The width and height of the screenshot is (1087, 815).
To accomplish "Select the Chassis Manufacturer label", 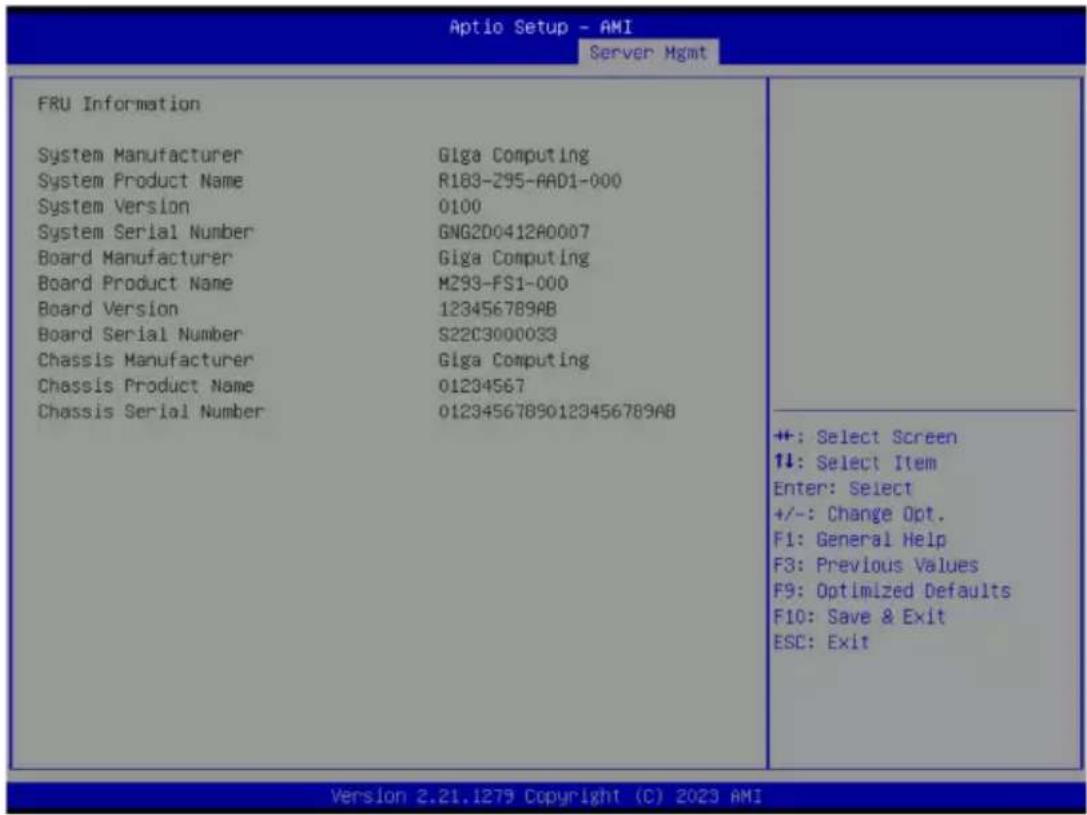I will pyautogui.click(x=146, y=360).
